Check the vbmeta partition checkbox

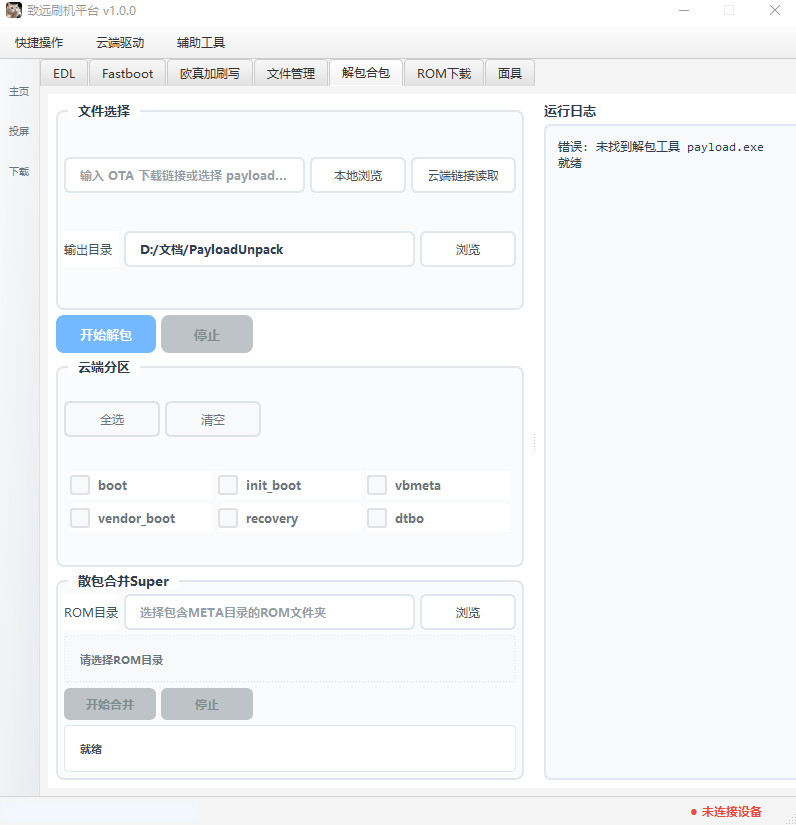(x=377, y=485)
